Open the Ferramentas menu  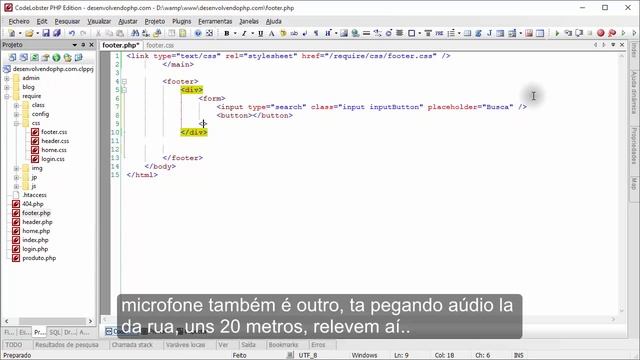215,21
